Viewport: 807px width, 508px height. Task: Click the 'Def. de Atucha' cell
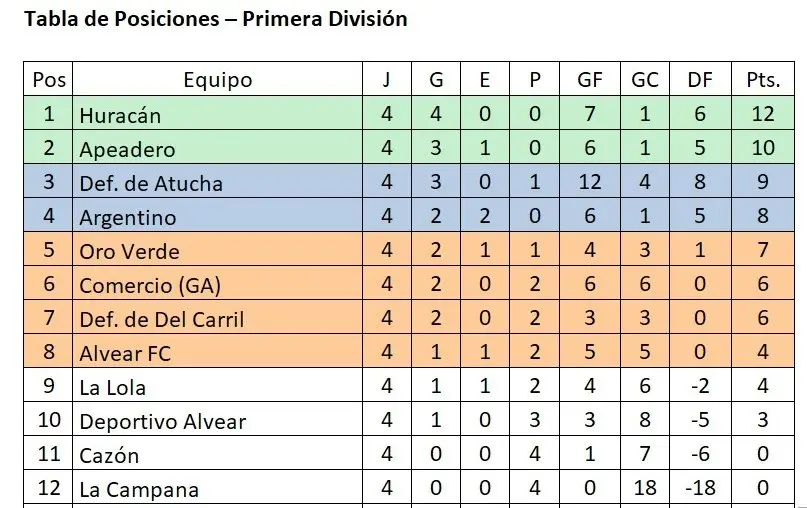tap(151, 183)
